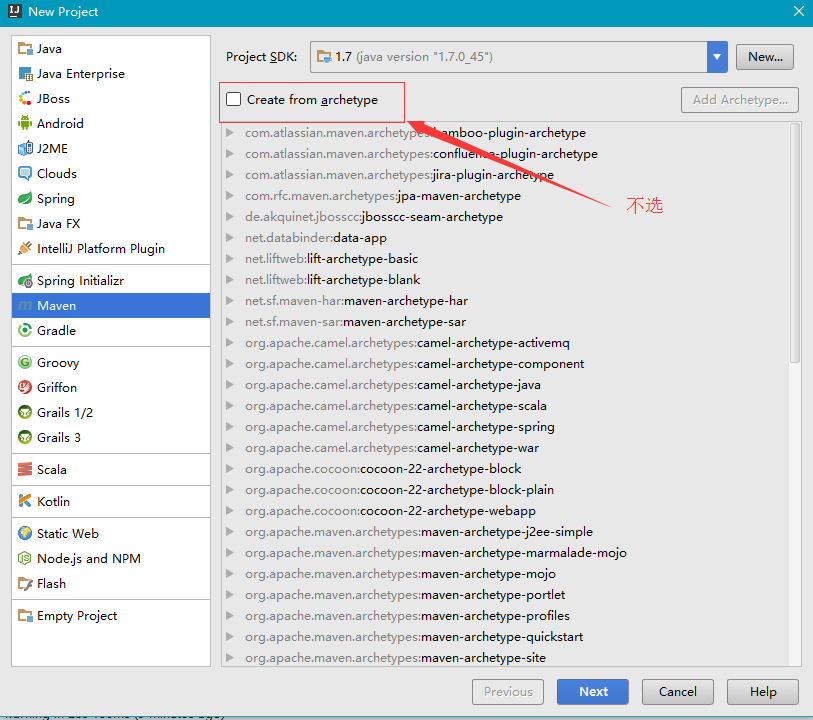Expand the maven-archetype-quickstart node

click(x=230, y=637)
